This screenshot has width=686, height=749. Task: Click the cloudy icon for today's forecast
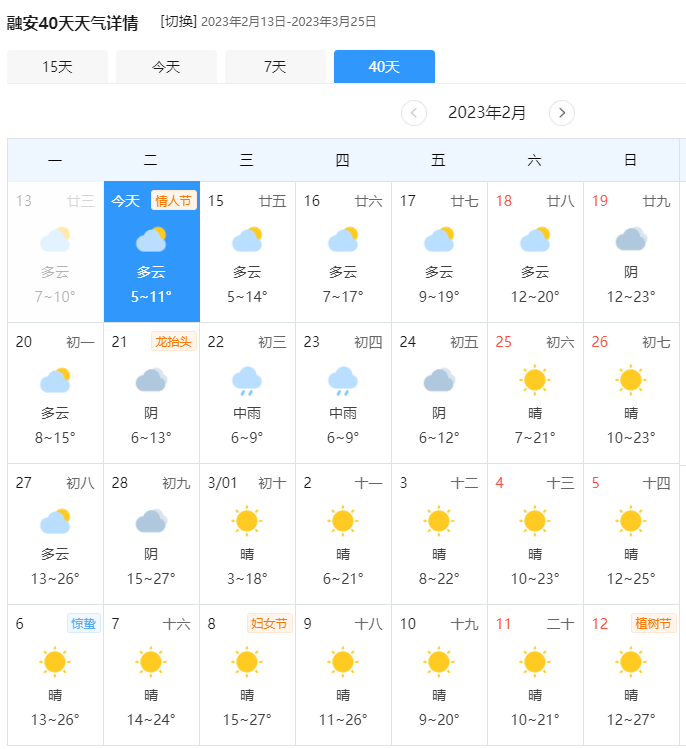click(151, 239)
